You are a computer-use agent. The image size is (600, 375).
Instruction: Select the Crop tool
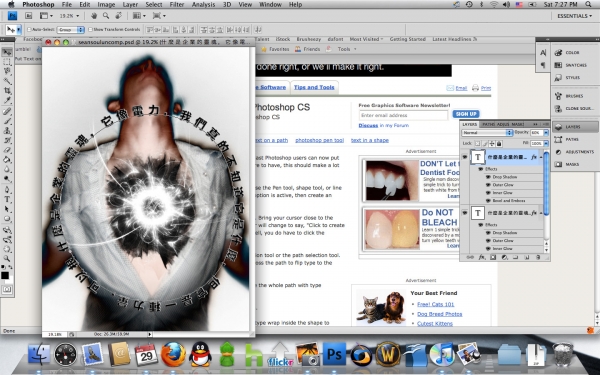click(7, 91)
